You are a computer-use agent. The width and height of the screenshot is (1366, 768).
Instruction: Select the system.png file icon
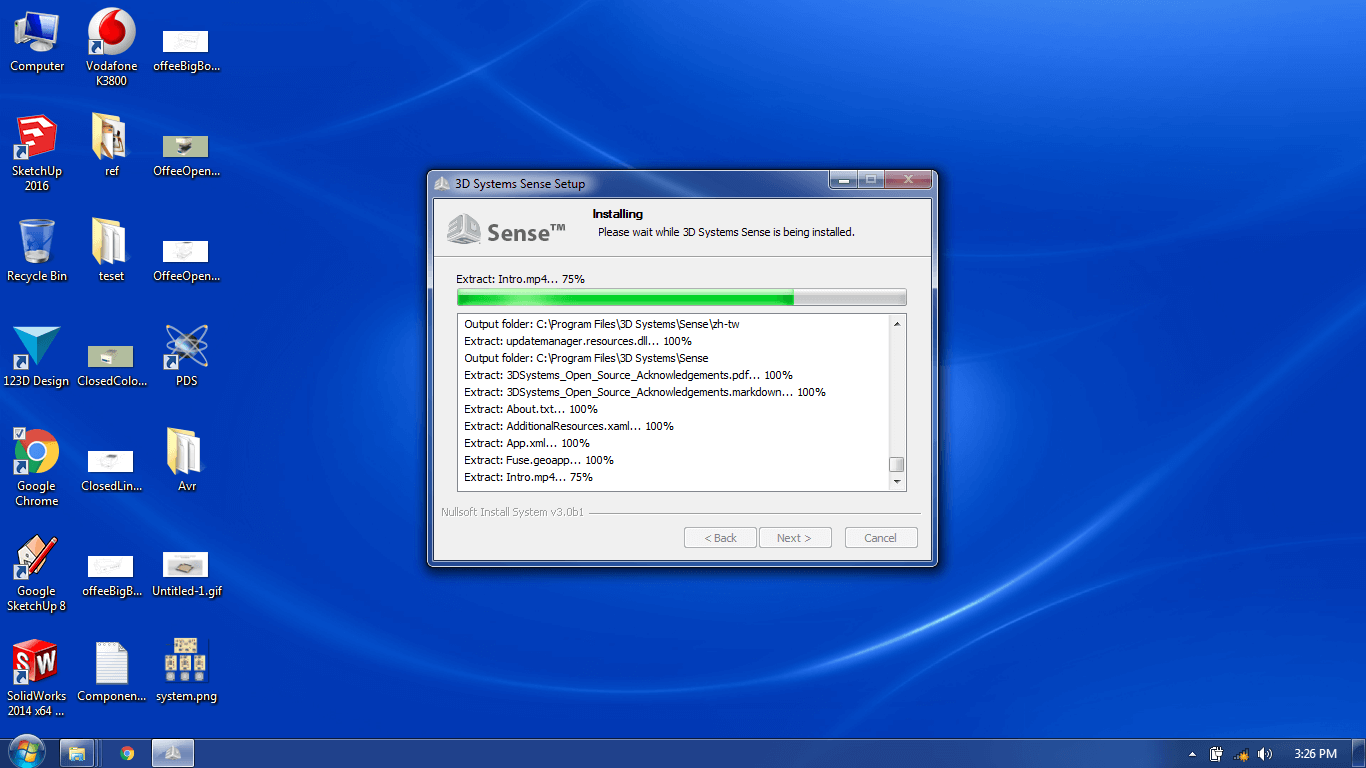pyautogui.click(x=187, y=671)
